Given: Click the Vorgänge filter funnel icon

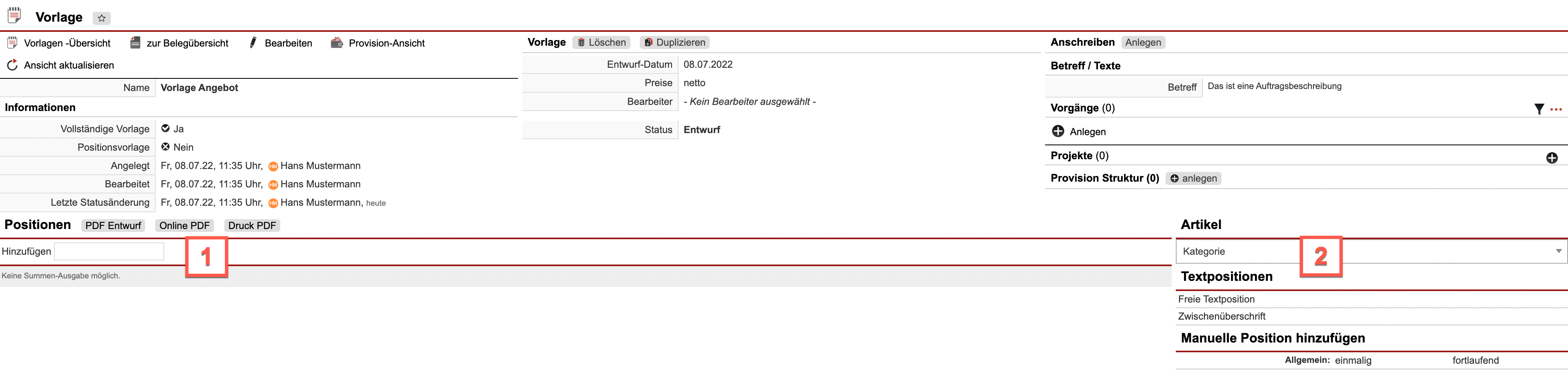Looking at the screenshot, I should coord(1539,109).
